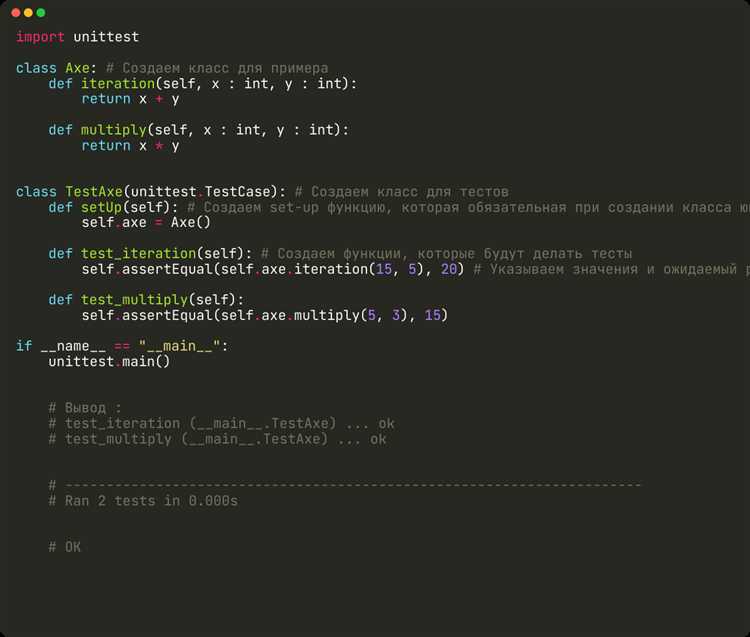The width and height of the screenshot is (750, 637).
Task: Click the number 20 in the iteration assertEqual
Action: coord(449,269)
